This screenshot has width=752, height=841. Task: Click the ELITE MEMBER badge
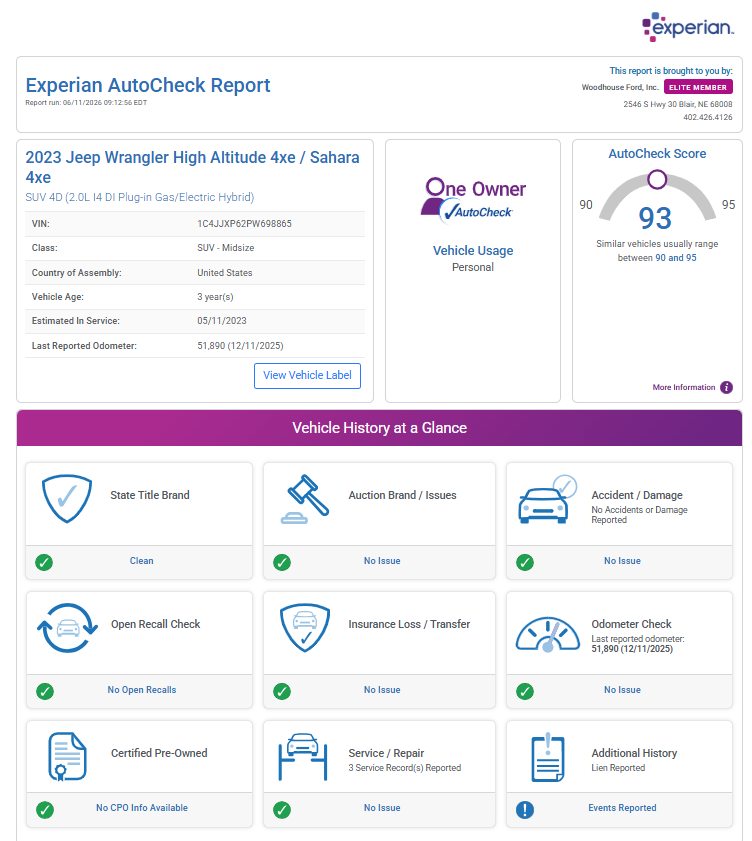coord(698,87)
